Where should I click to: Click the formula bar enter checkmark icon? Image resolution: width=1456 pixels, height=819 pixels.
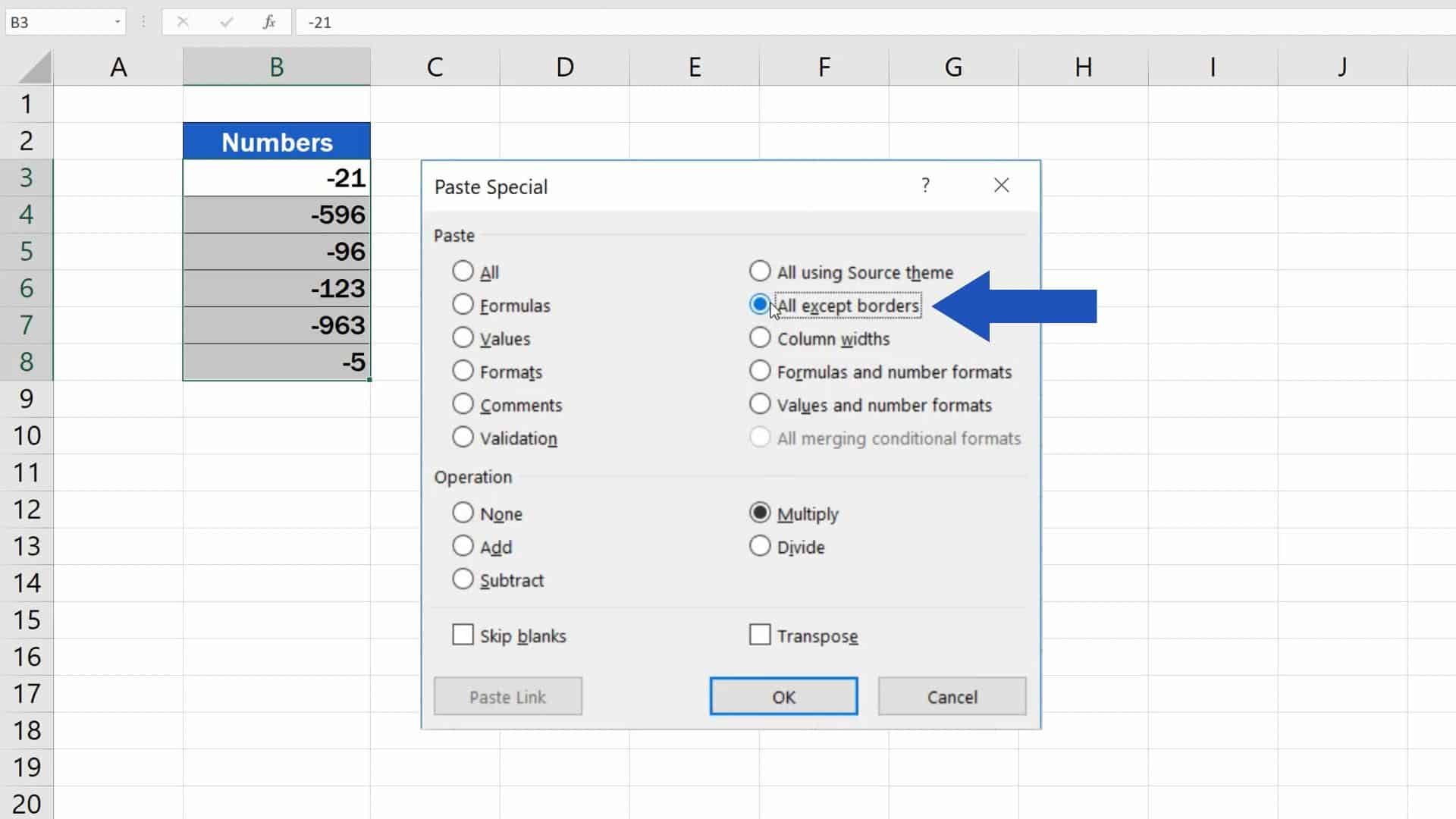[226, 22]
